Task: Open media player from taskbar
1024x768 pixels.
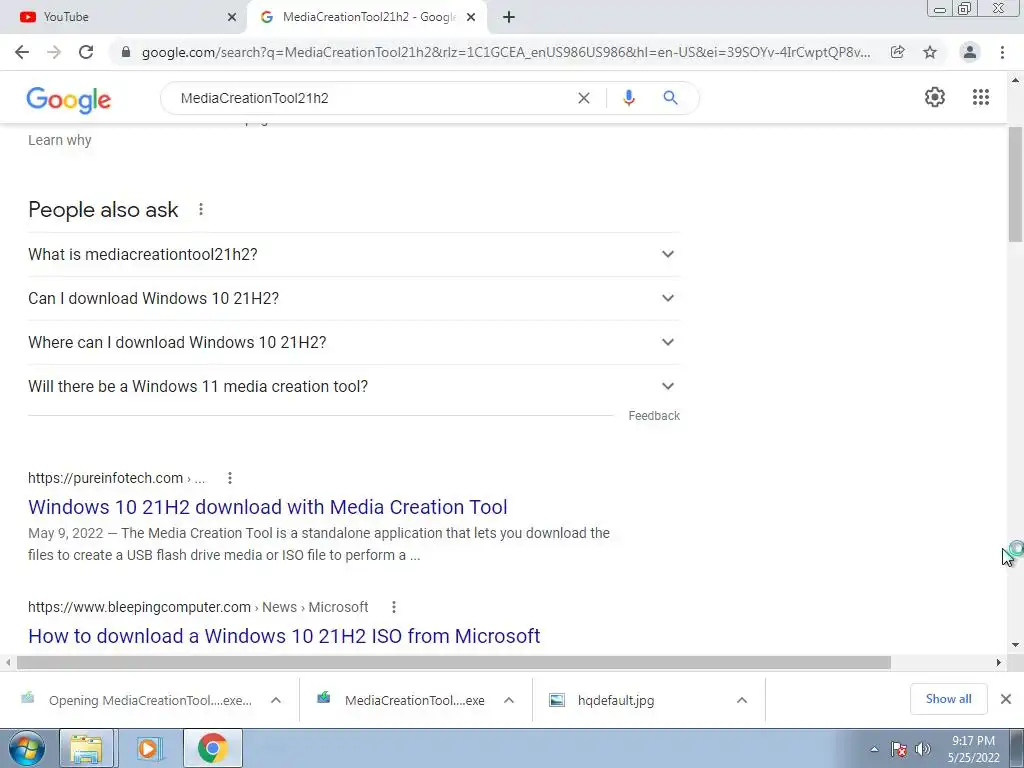Action: pos(149,748)
